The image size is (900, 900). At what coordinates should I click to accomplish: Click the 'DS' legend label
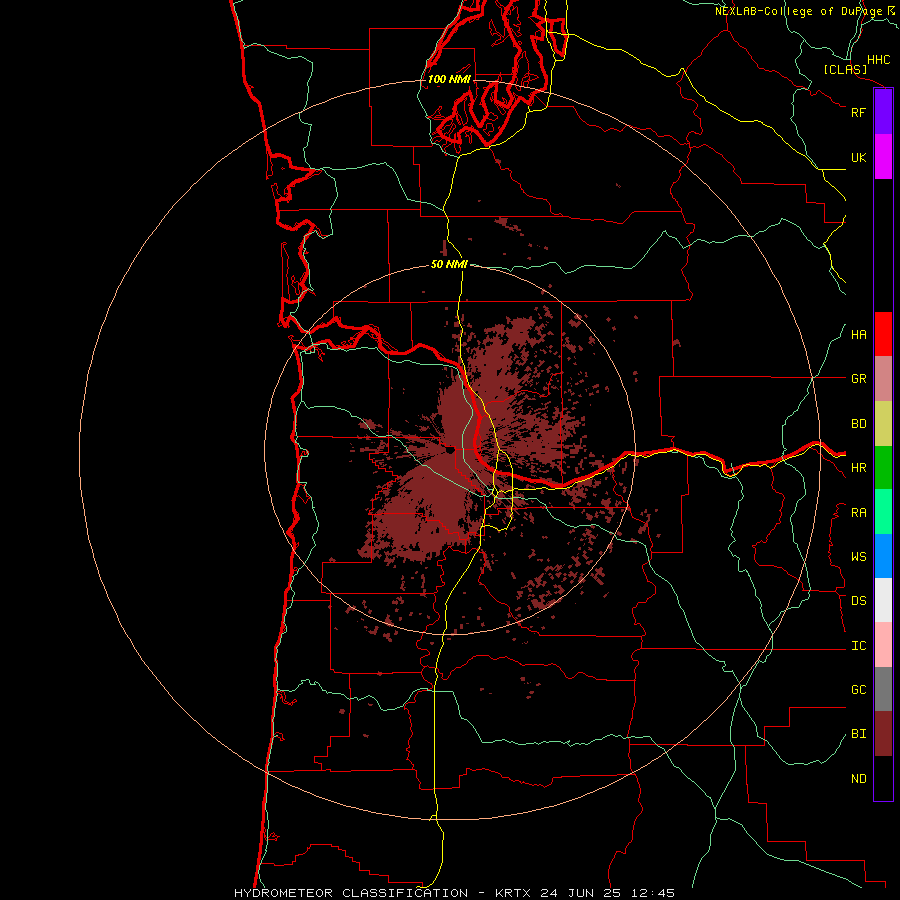[x=858, y=601]
